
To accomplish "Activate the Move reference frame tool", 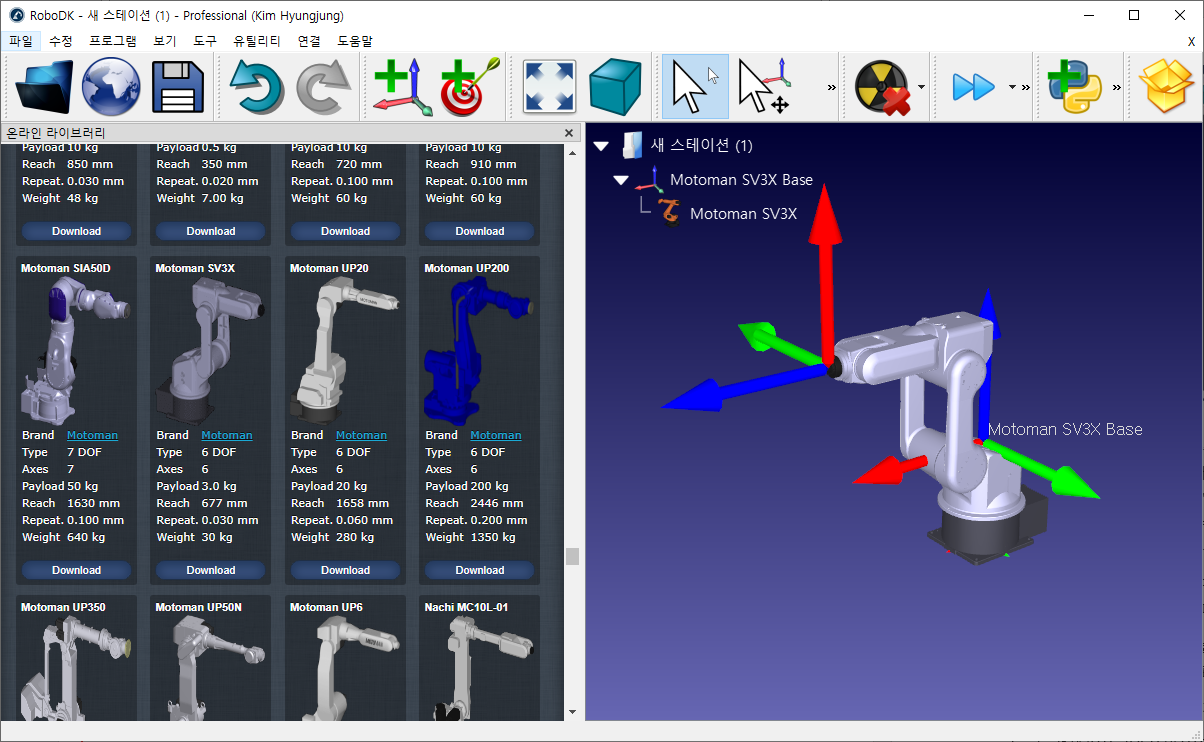I will click(765, 87).
